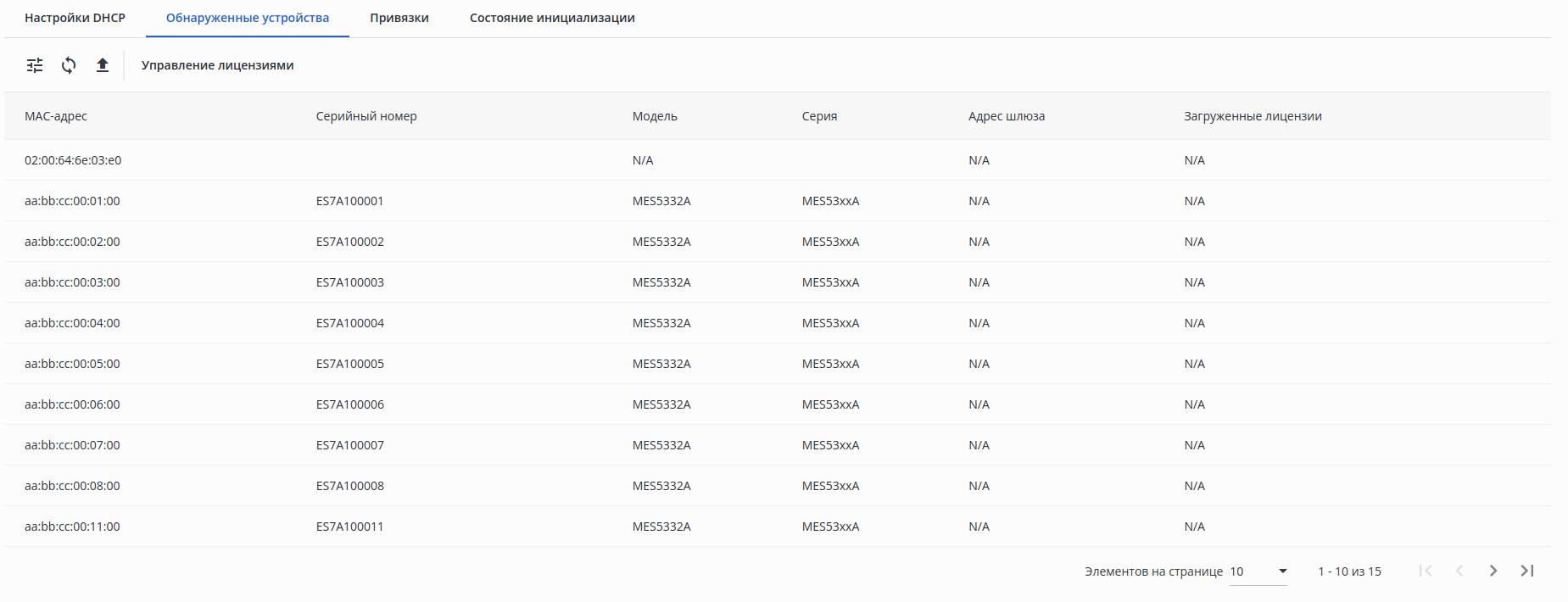
Task: Switch to the Настройки DHCP tab
Action: [75, 18]
